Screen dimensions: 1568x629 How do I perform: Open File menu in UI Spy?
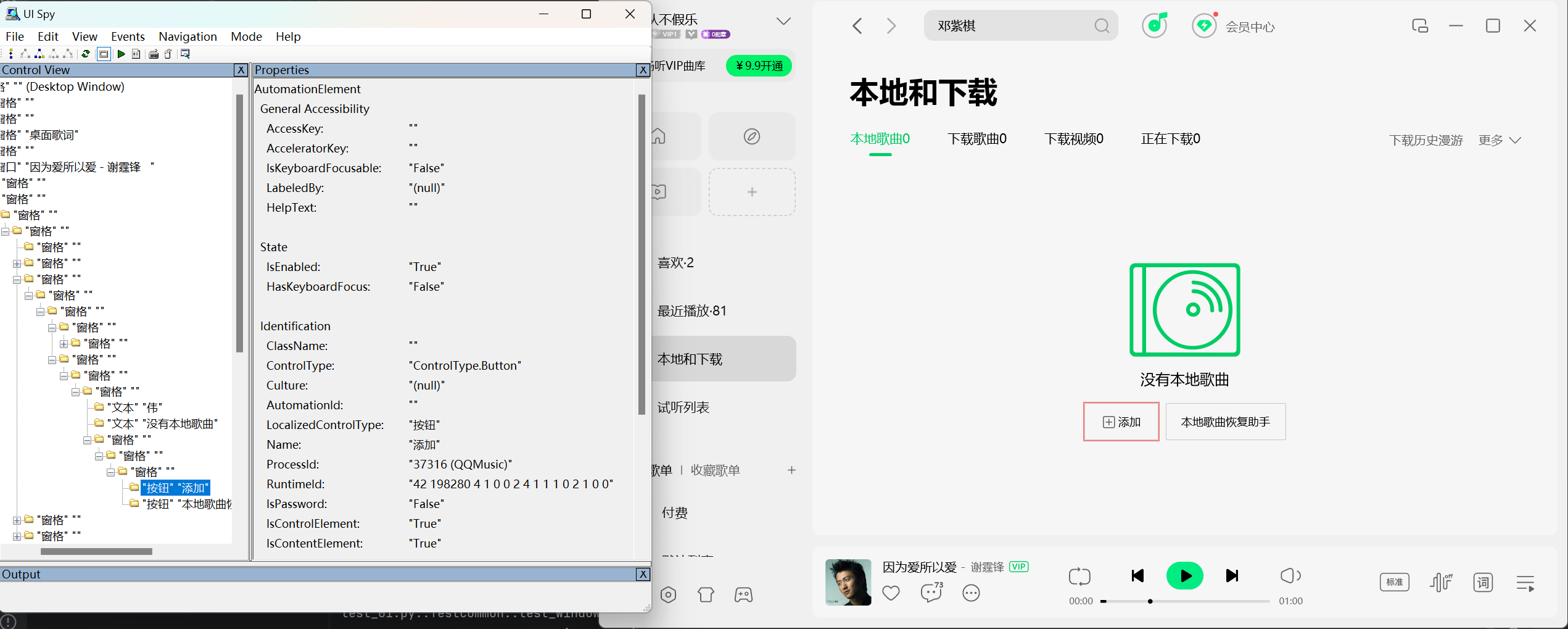(x=15, y=36)
